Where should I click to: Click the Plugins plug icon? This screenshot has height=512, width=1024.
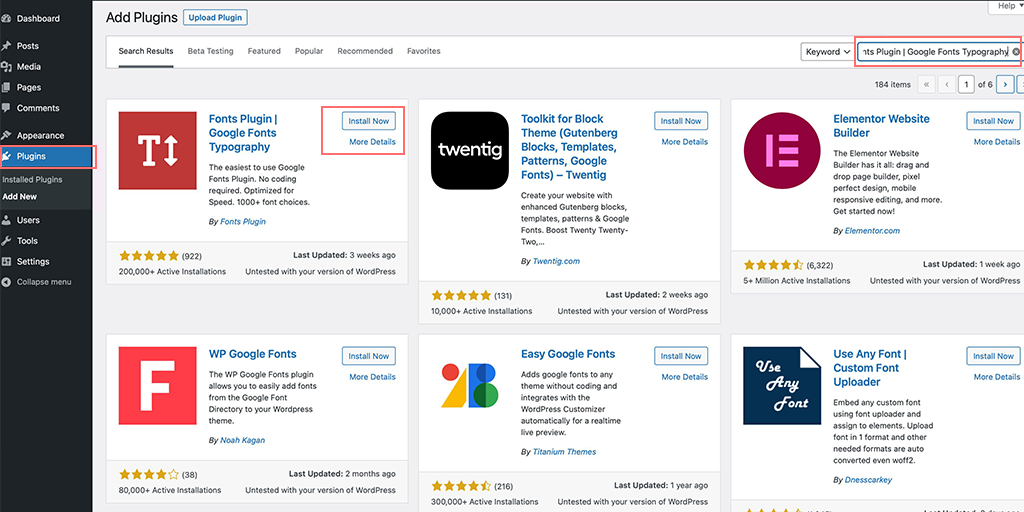pyautogui.click(x=7, y=156)
